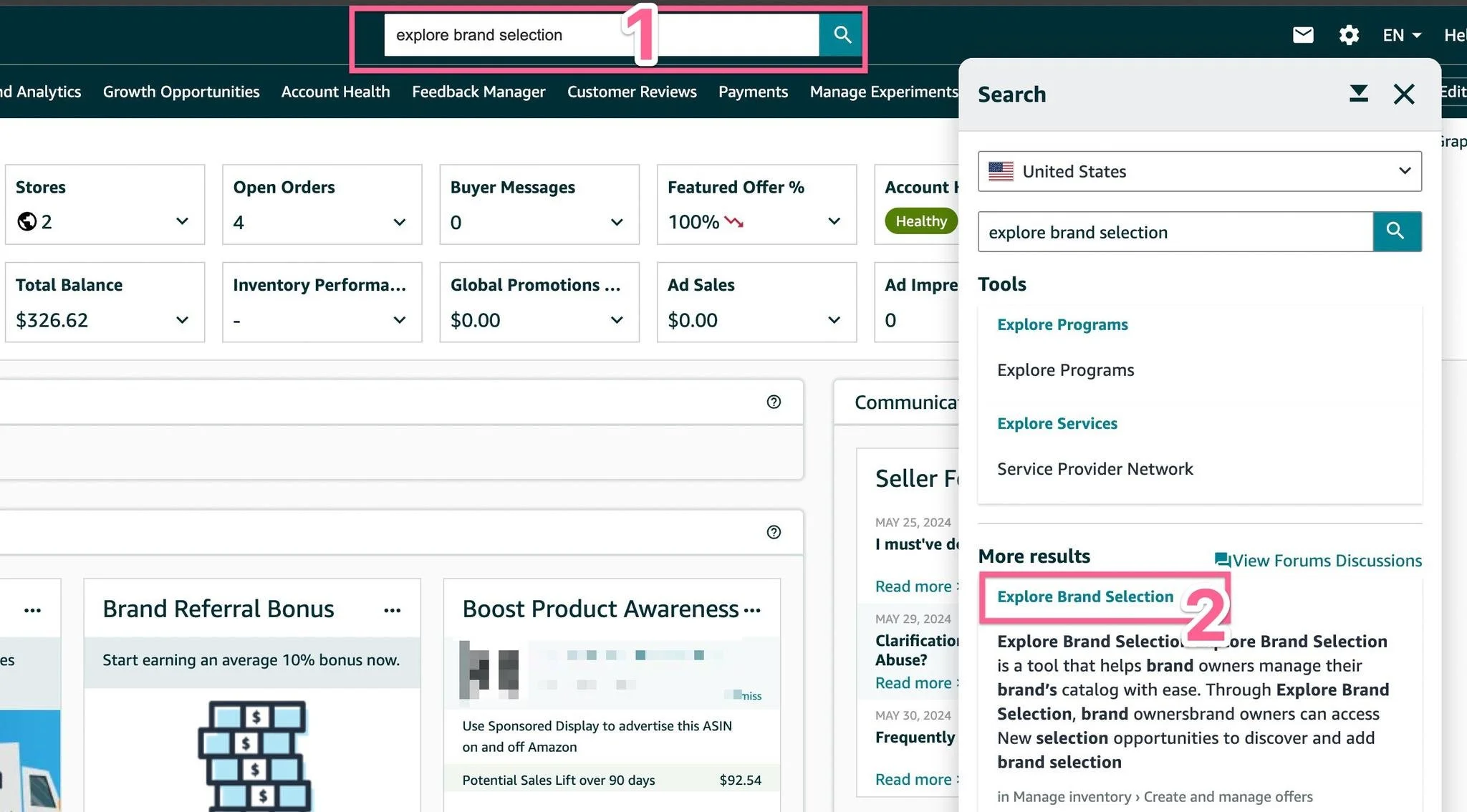Open Growth Opportunities menu item

[181, 92]
